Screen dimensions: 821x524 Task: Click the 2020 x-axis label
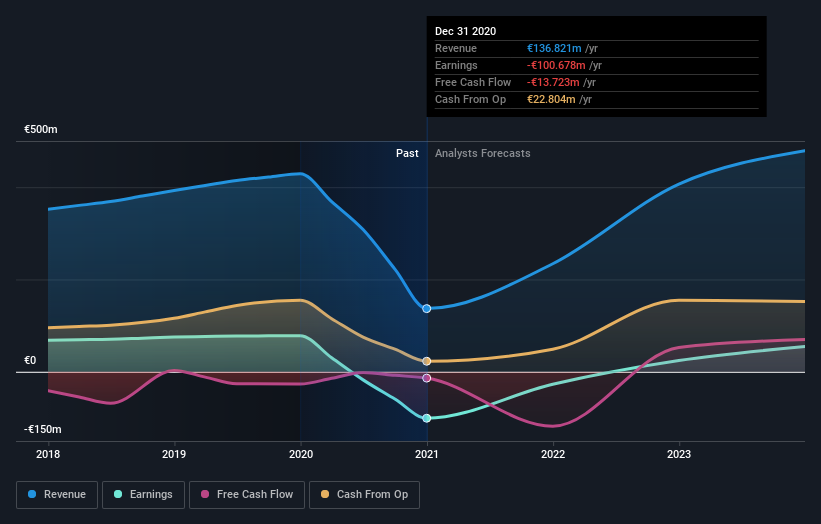[x=301, y=454]
